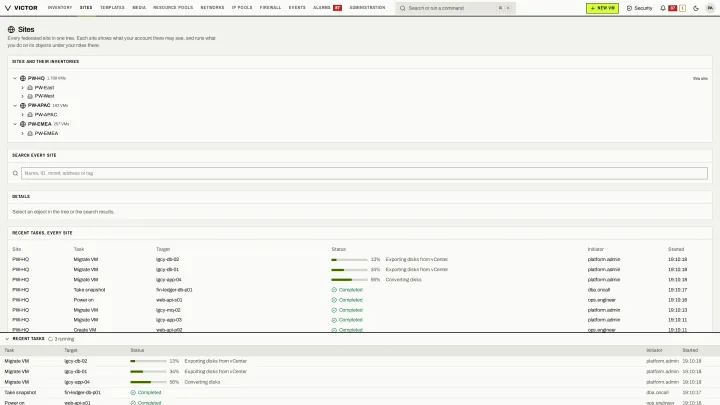Click the globe icon of PW-APAC site

tap(23, 106)
